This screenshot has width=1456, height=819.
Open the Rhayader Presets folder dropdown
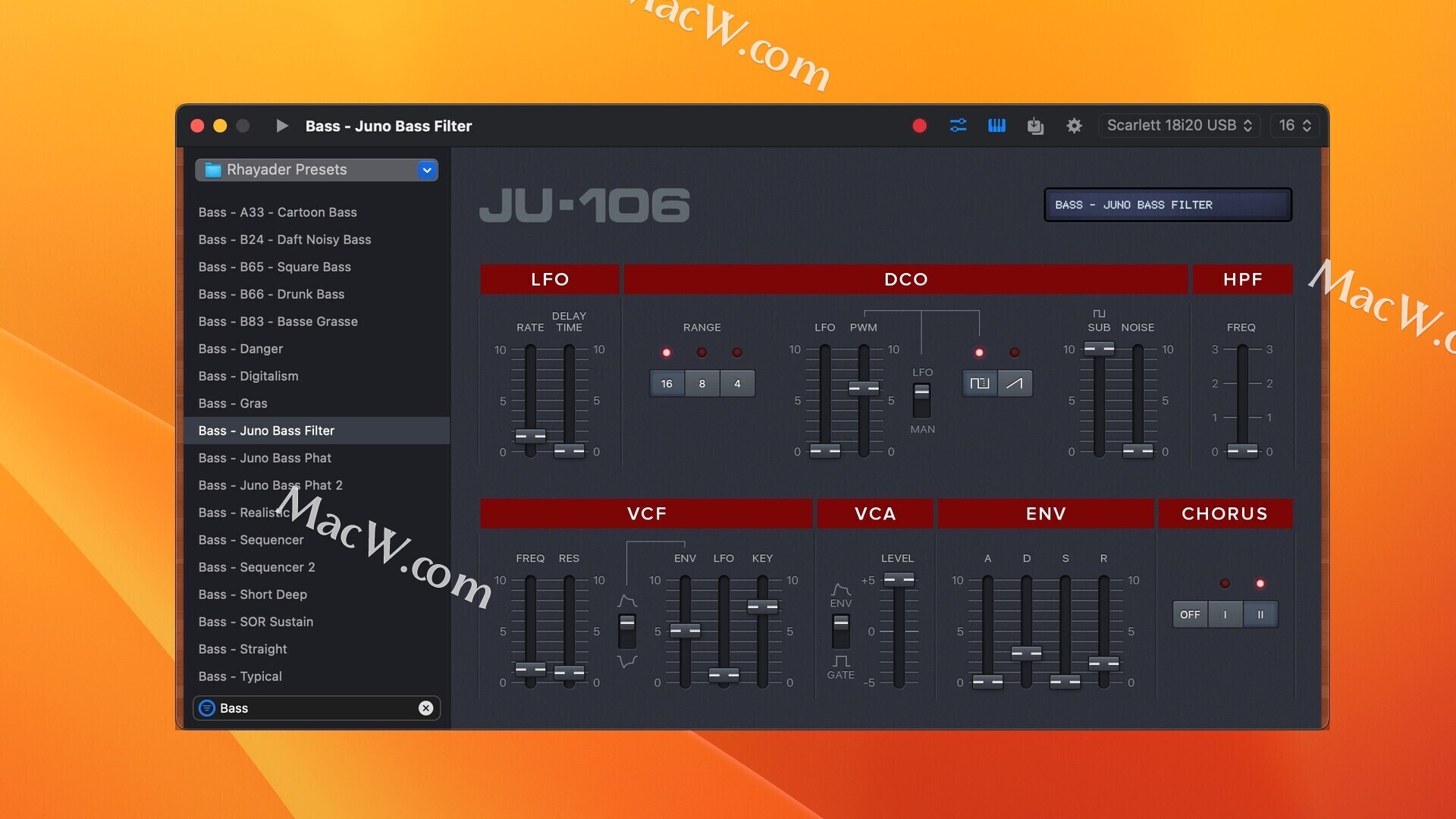click(316, 170)
